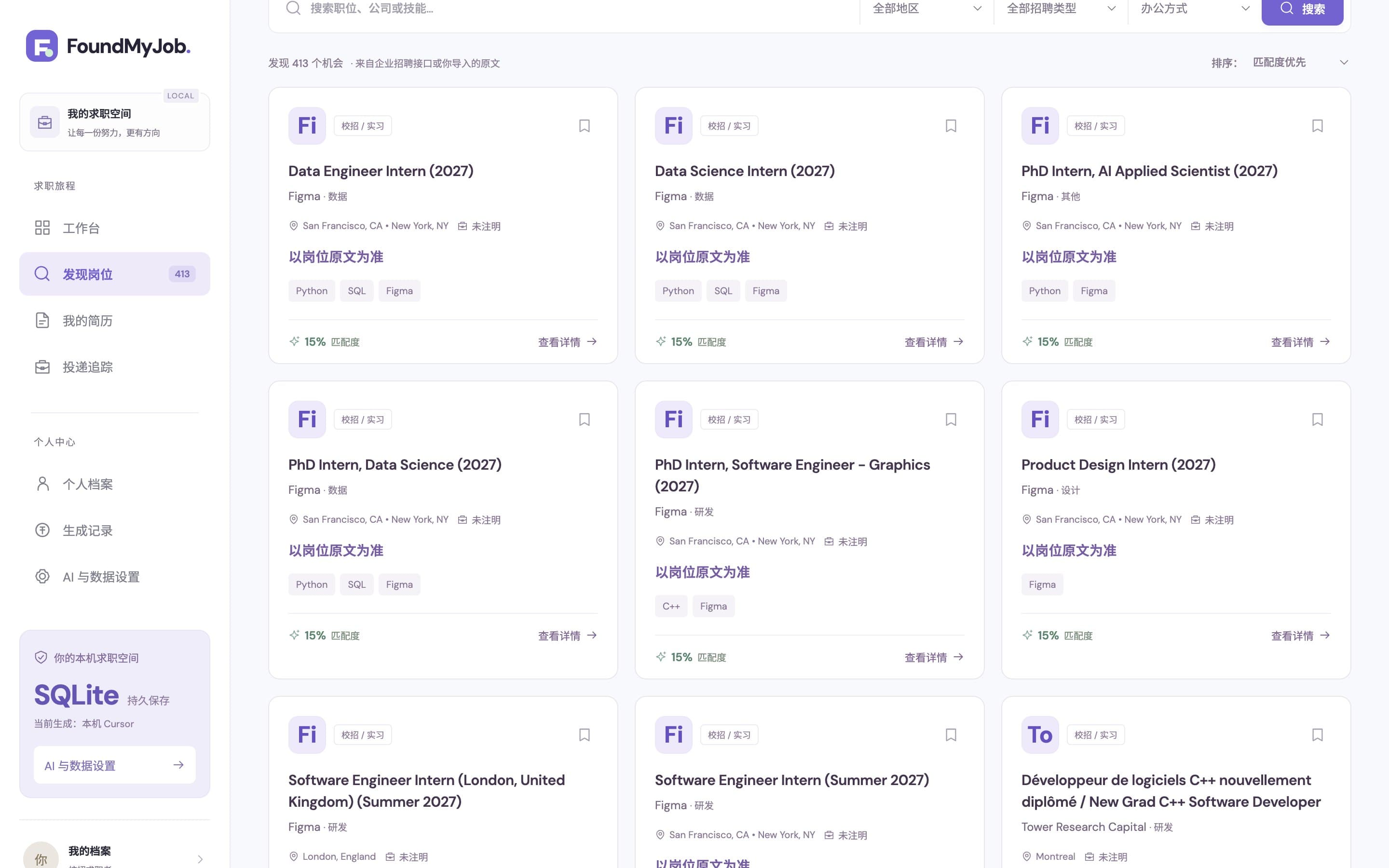The height and width of the screenshot is (868, 1389).
Task: Change sort order from 匹配度优先
Action: click(x=1301, y=62)
